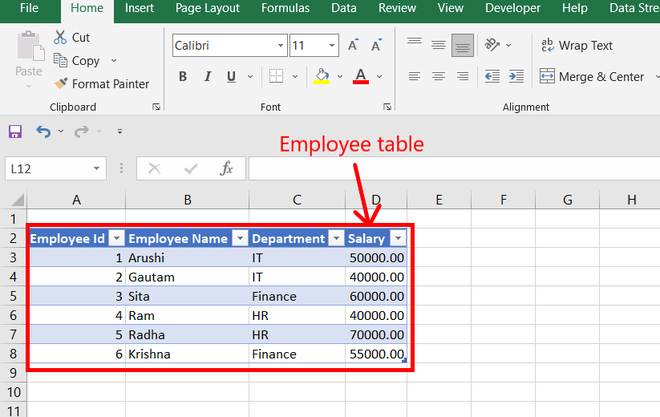The width and height of the screenshot is (660, 417).
Task: Toggle Underline formatting
Action: pos(231,76)
